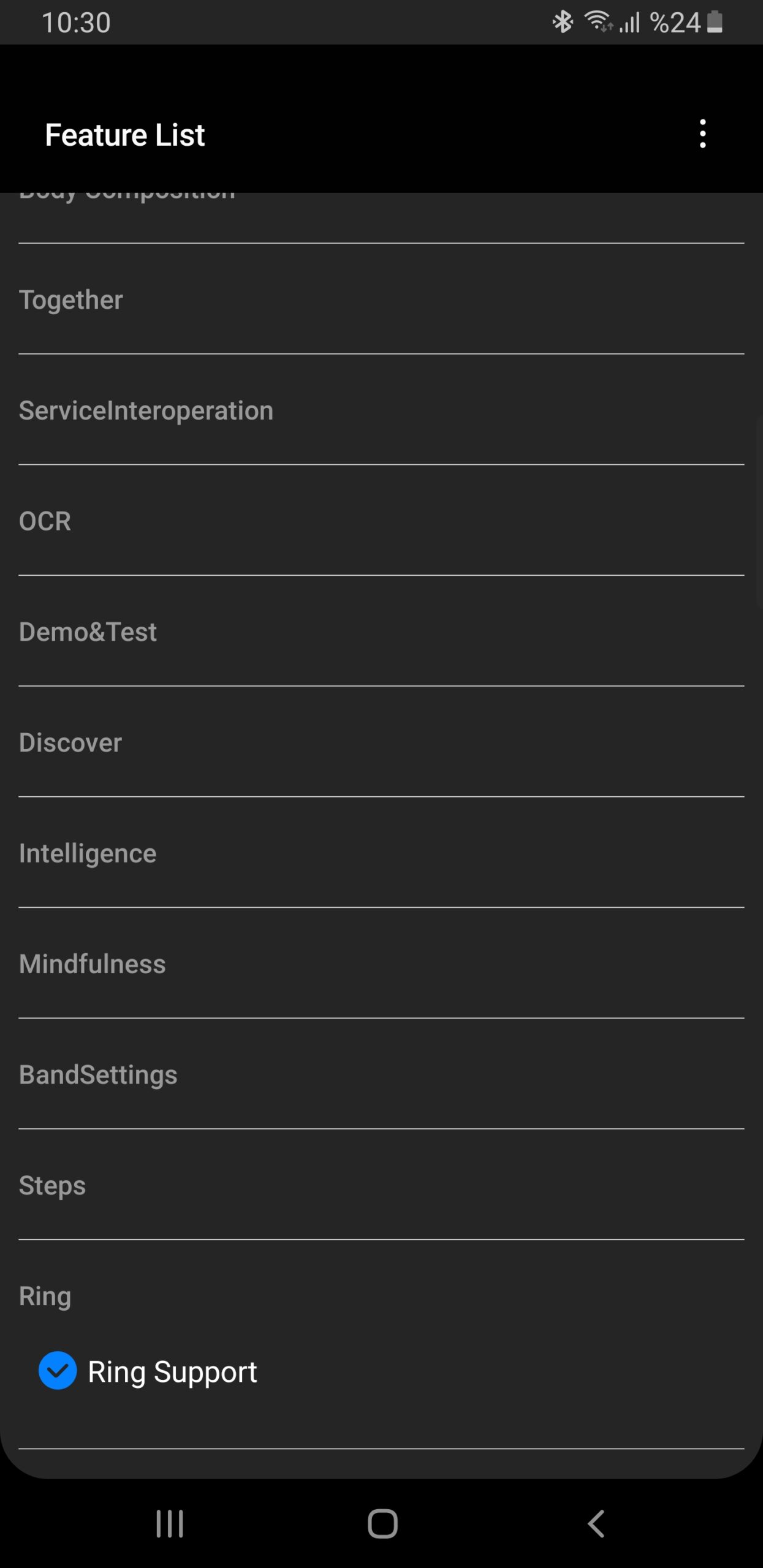Screen dimensions: 763x1568
Task: Tap the battery status icon
Action: point(715,23)
